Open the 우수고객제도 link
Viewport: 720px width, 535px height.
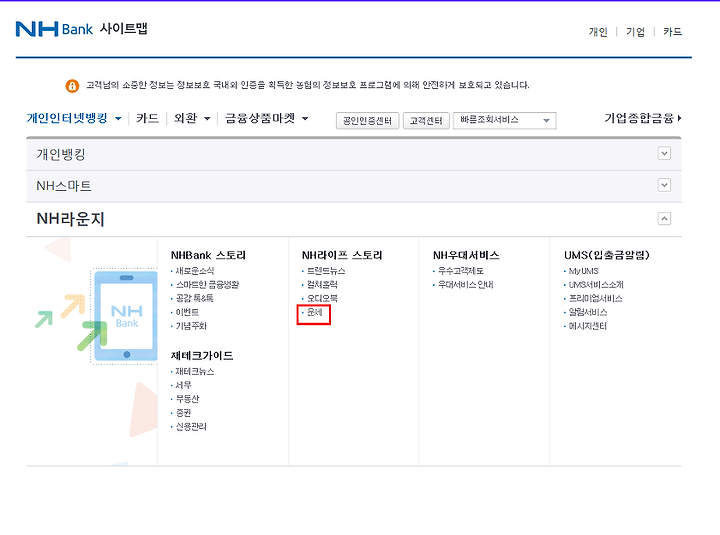pos(461,271)
